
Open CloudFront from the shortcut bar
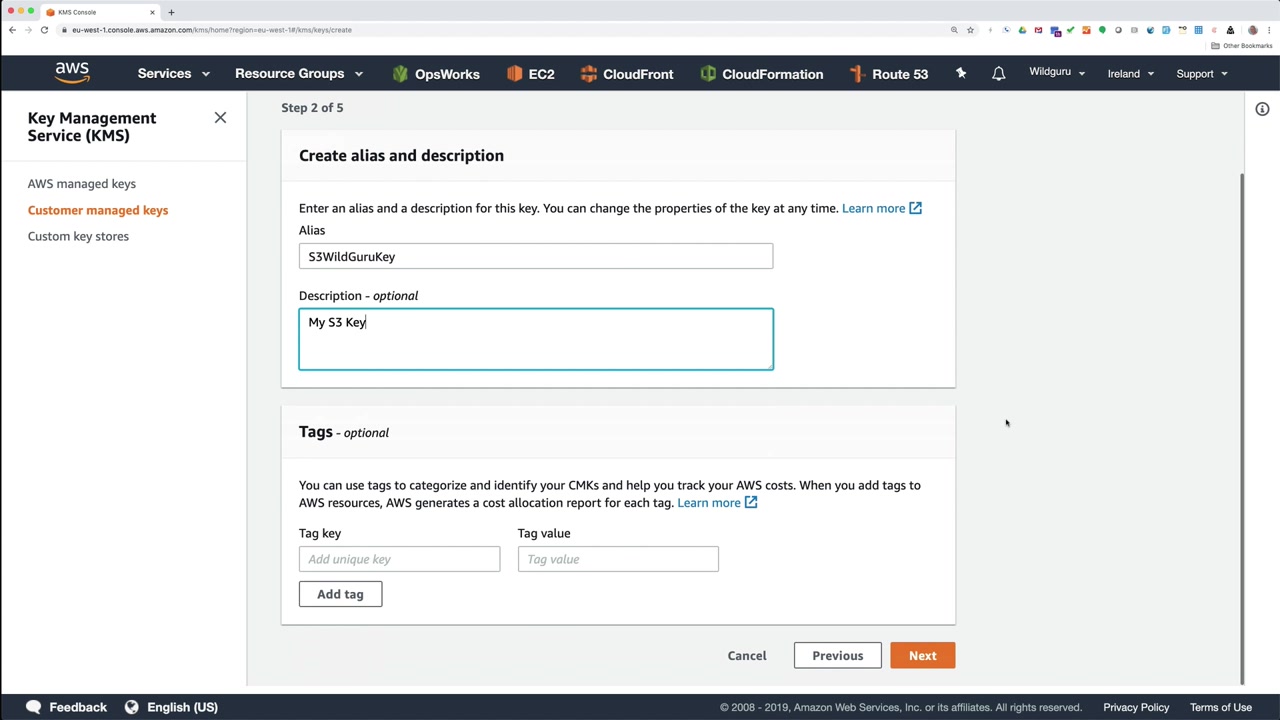coord(626,74)
